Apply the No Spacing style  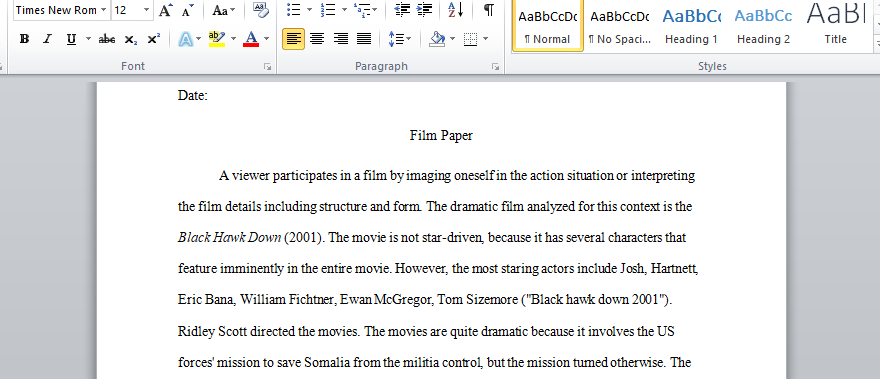point(620,25)
